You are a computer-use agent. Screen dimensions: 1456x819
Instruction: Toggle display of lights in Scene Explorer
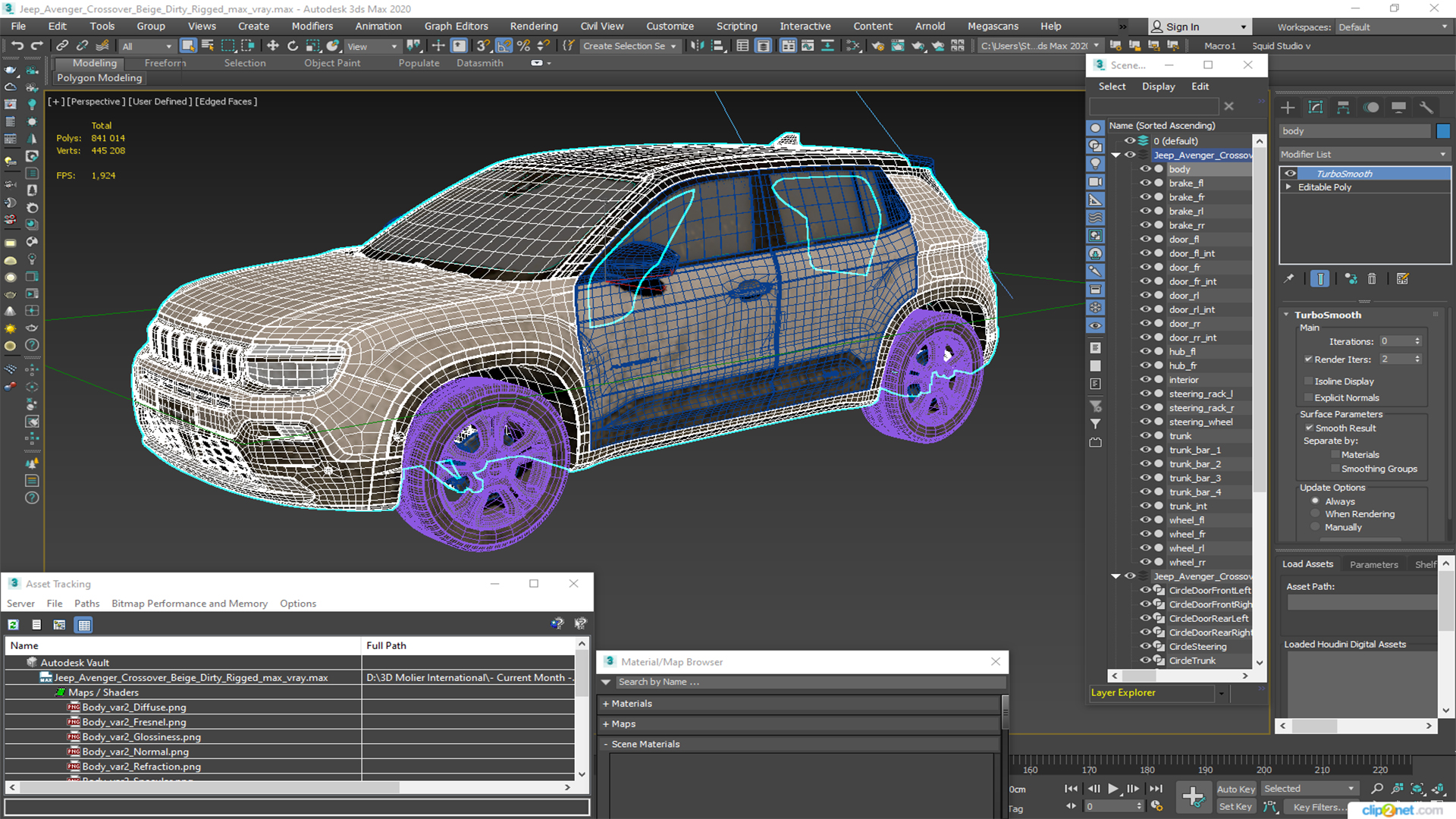coord(1095,164)
